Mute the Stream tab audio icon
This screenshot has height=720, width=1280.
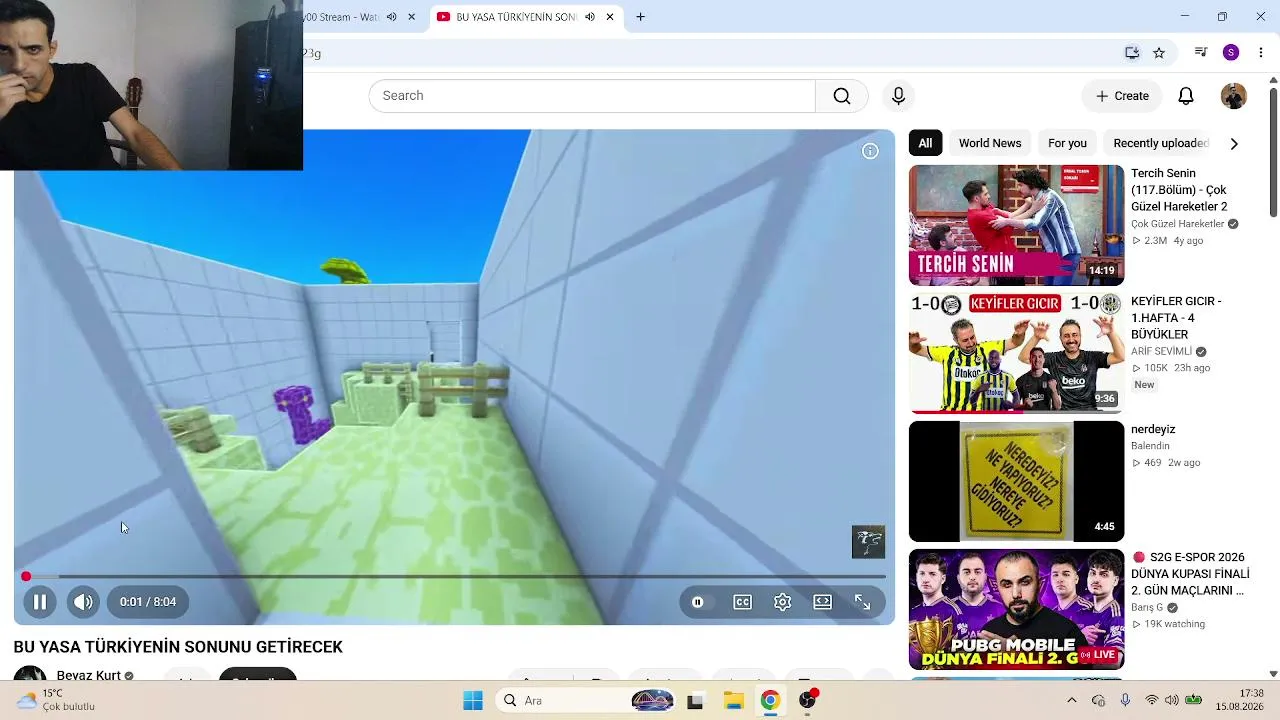click(392, 17)
